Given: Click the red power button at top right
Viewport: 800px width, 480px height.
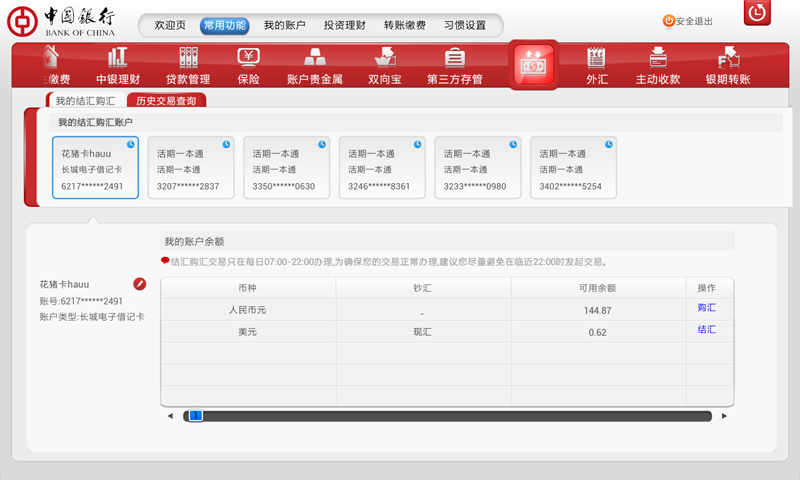Looking at the screenshot, I should click(757, 13).
